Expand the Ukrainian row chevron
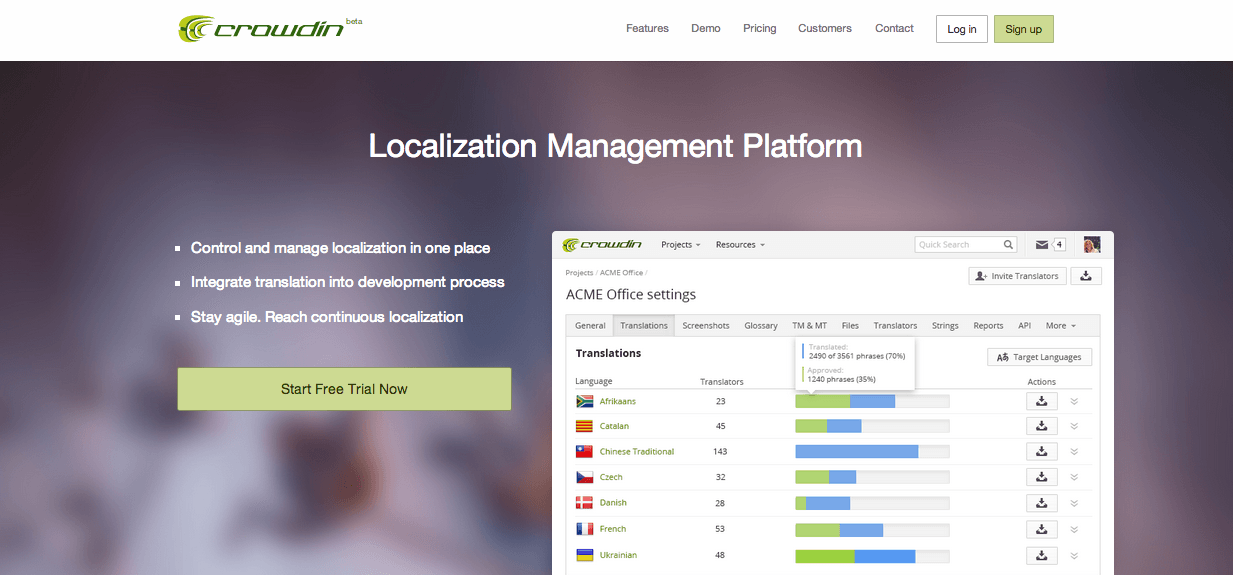 pos(1074,555)
